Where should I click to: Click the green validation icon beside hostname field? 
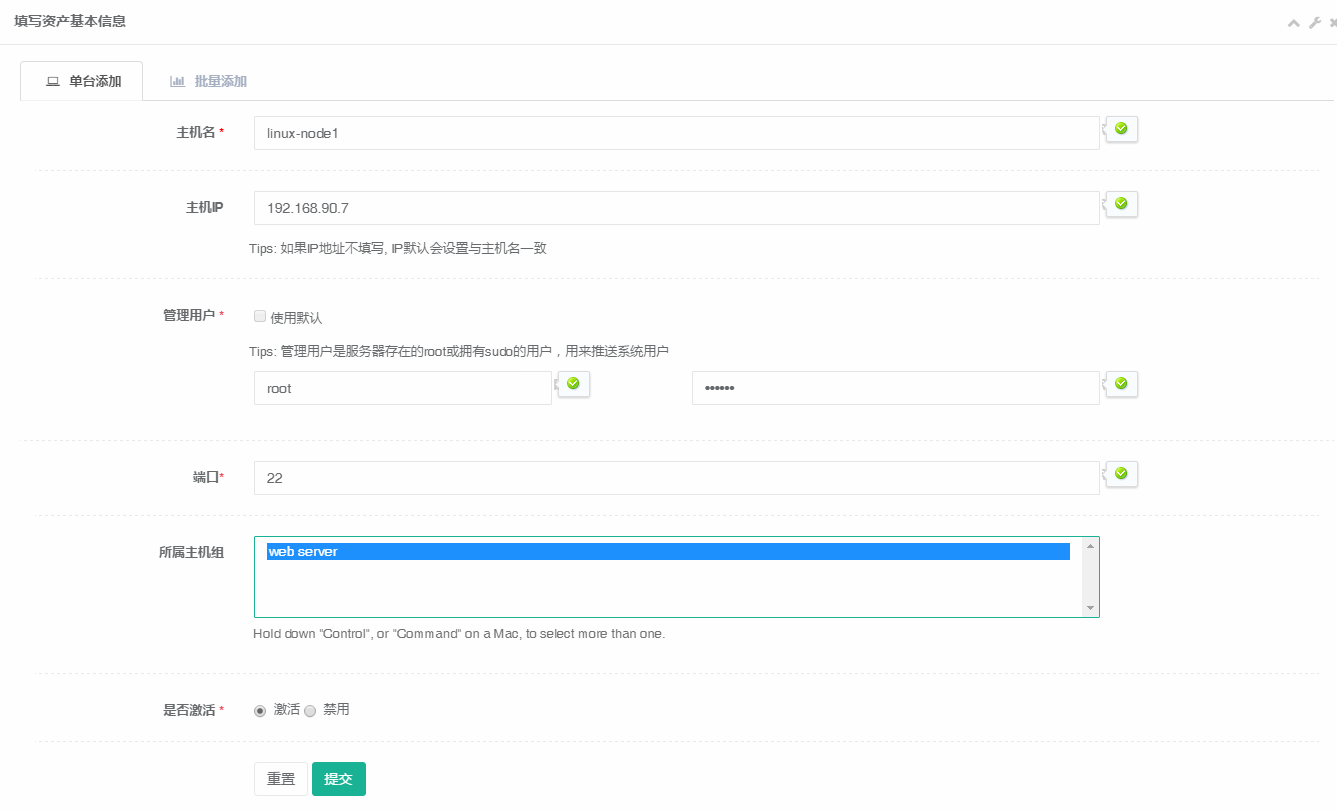(x=1121, y=128)
